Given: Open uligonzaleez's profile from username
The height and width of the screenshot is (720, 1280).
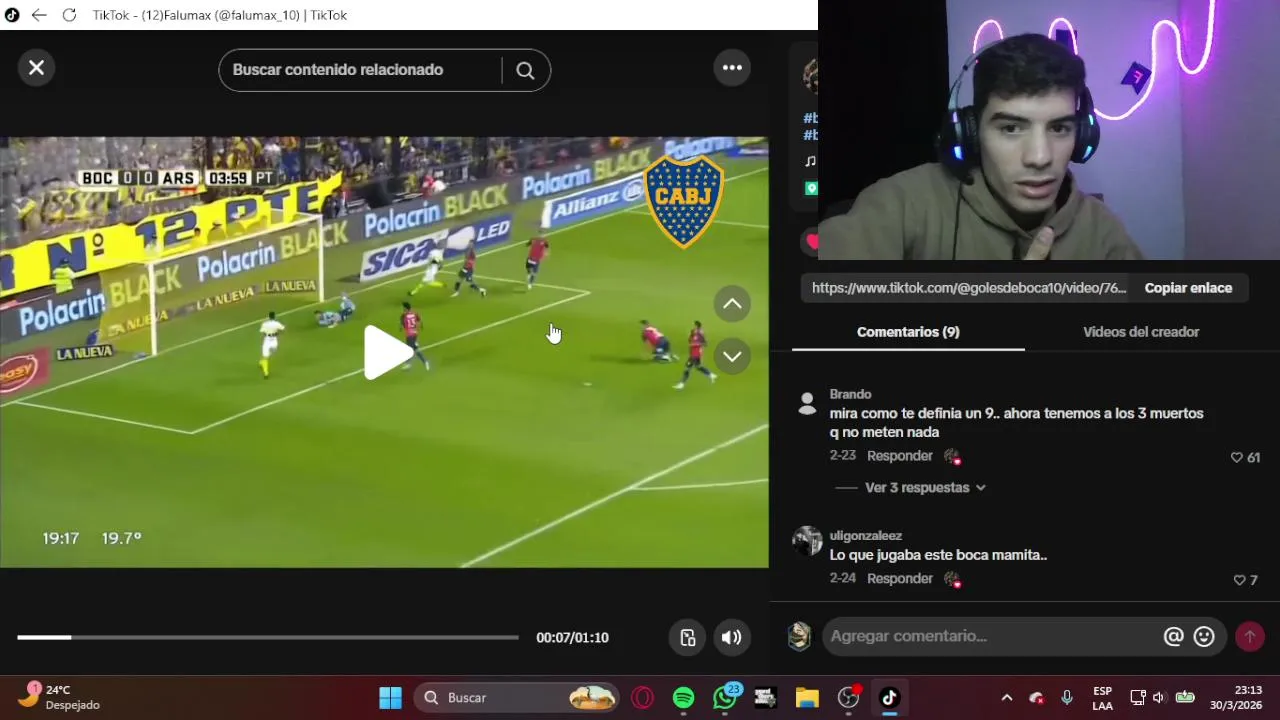Looking at the screenshot, I should click(865, 536).
